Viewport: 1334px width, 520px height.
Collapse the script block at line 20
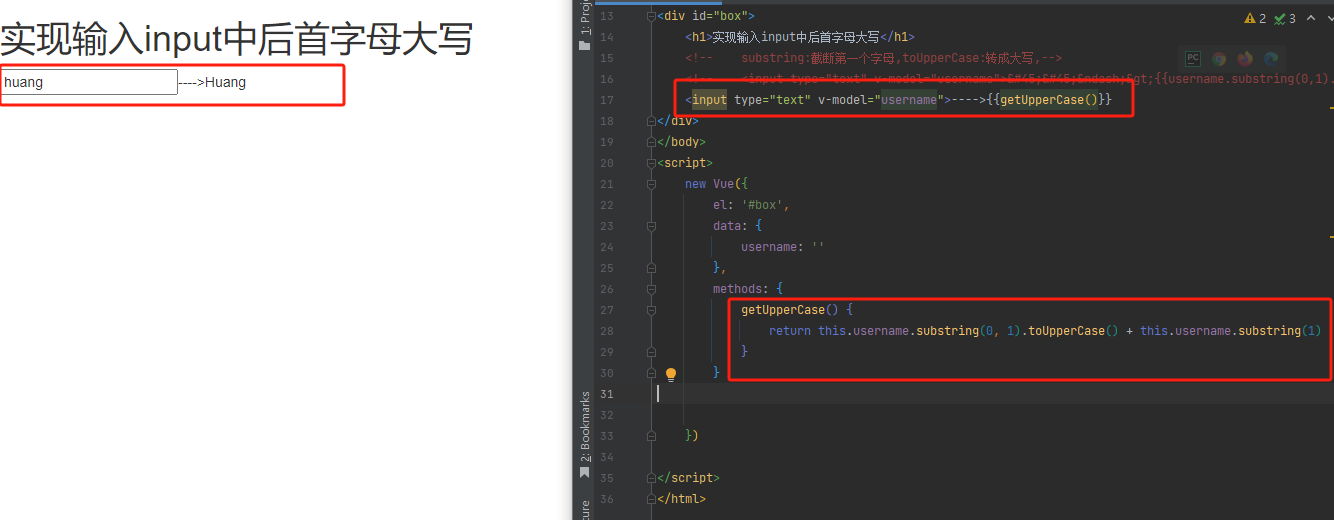[x=652, y=163]
